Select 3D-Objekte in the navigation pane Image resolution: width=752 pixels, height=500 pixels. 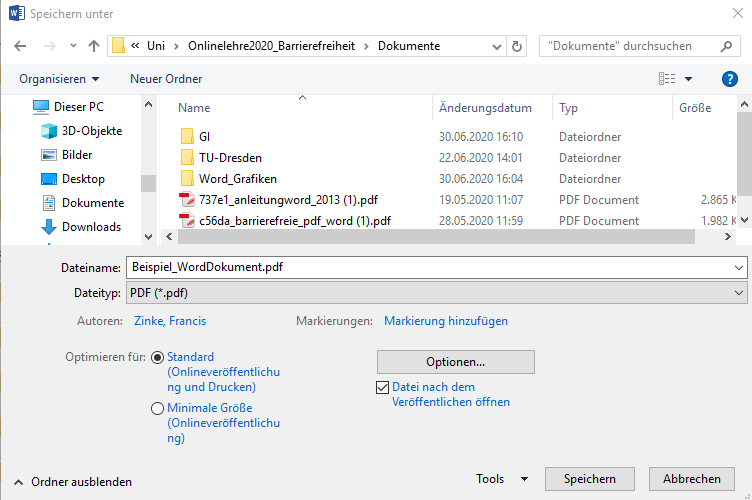pyautogui.click(x=91, y=131)
